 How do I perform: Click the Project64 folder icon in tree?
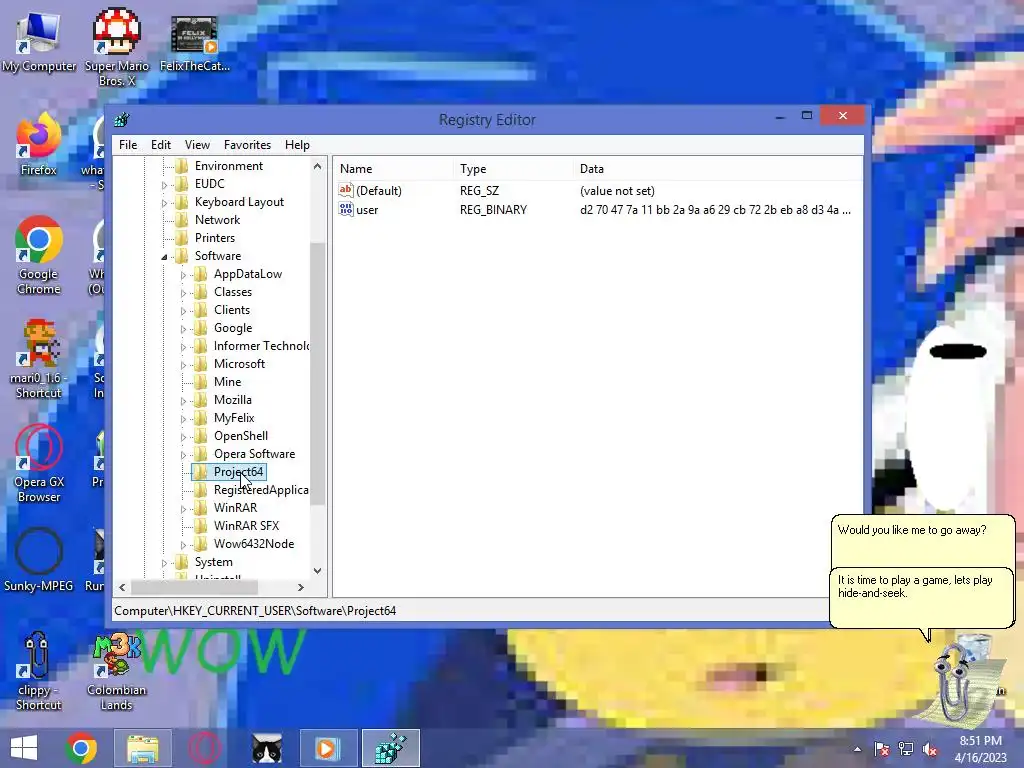point(201,472)
